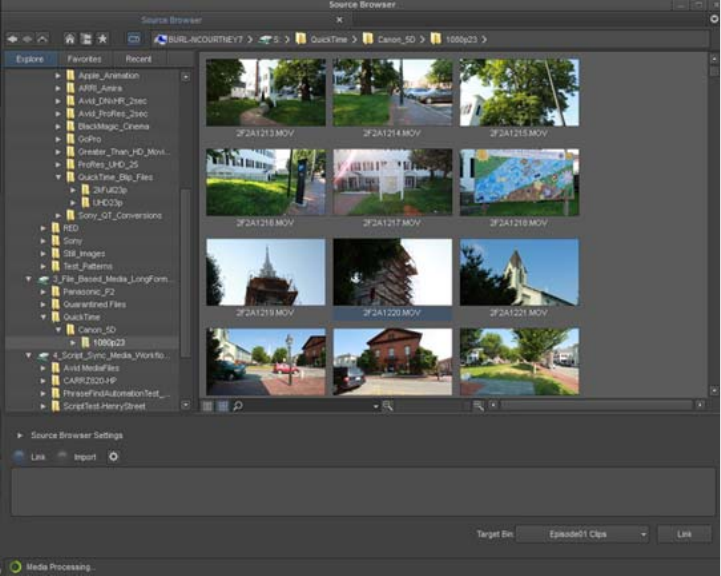The image size is (721, 576).
Task: Add current folder to favorites star
Action: 103,39
